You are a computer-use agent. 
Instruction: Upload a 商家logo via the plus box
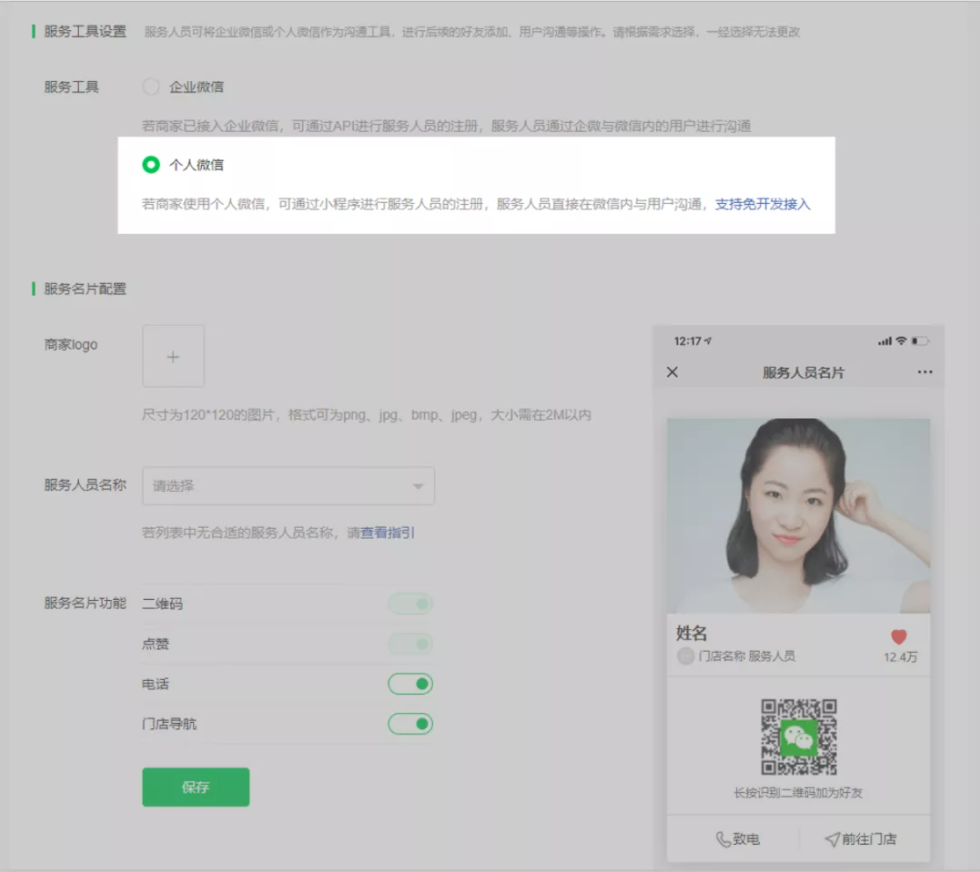[173, 356]
